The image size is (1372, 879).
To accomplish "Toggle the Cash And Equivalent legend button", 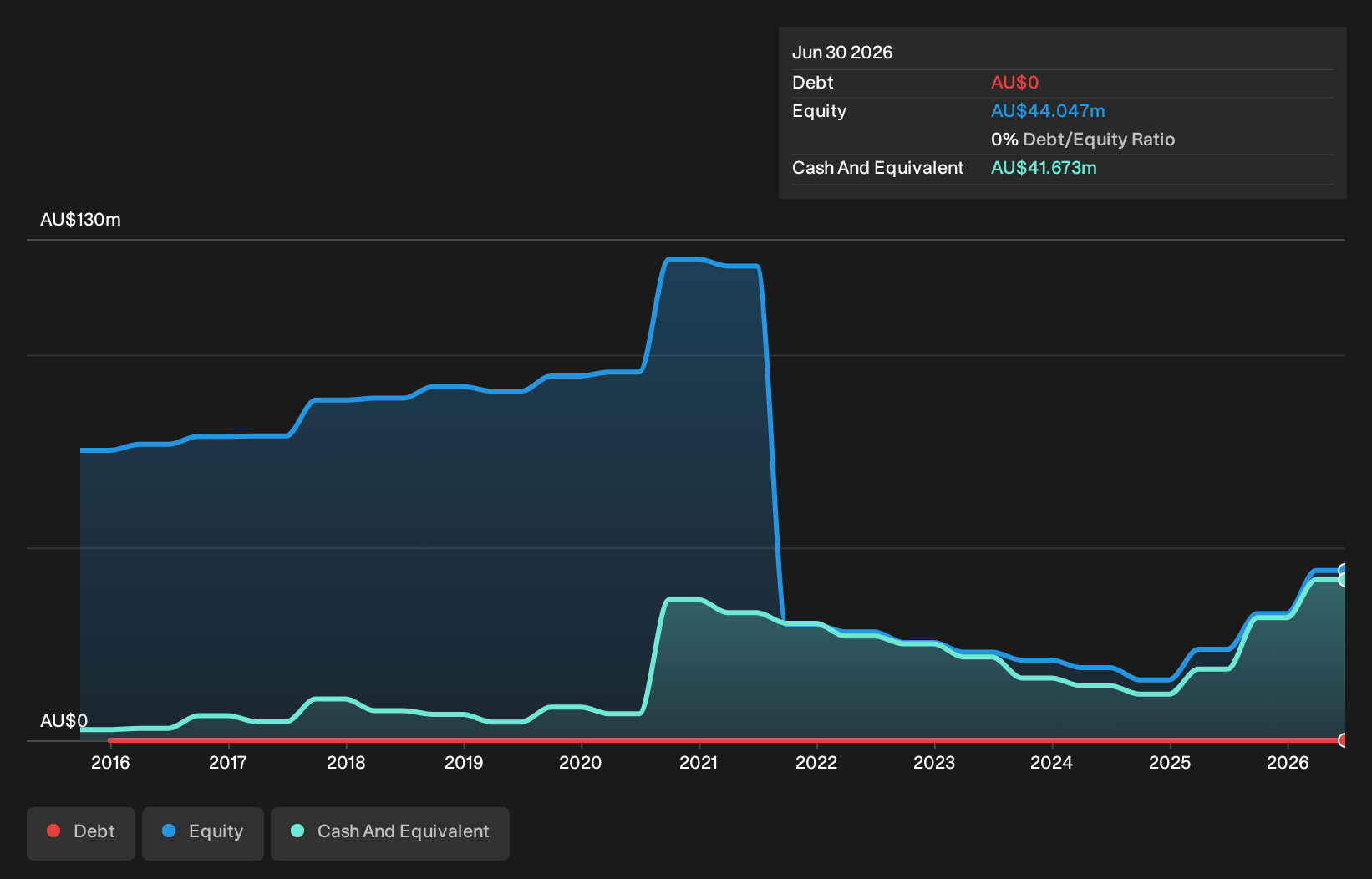I will pos(390,833).
